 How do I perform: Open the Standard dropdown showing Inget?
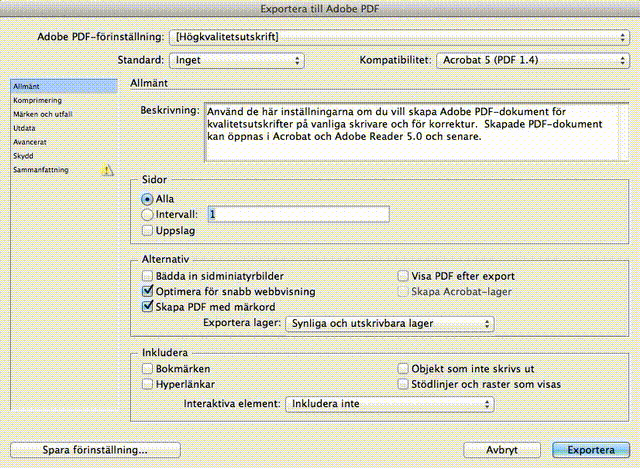[237, 60]
